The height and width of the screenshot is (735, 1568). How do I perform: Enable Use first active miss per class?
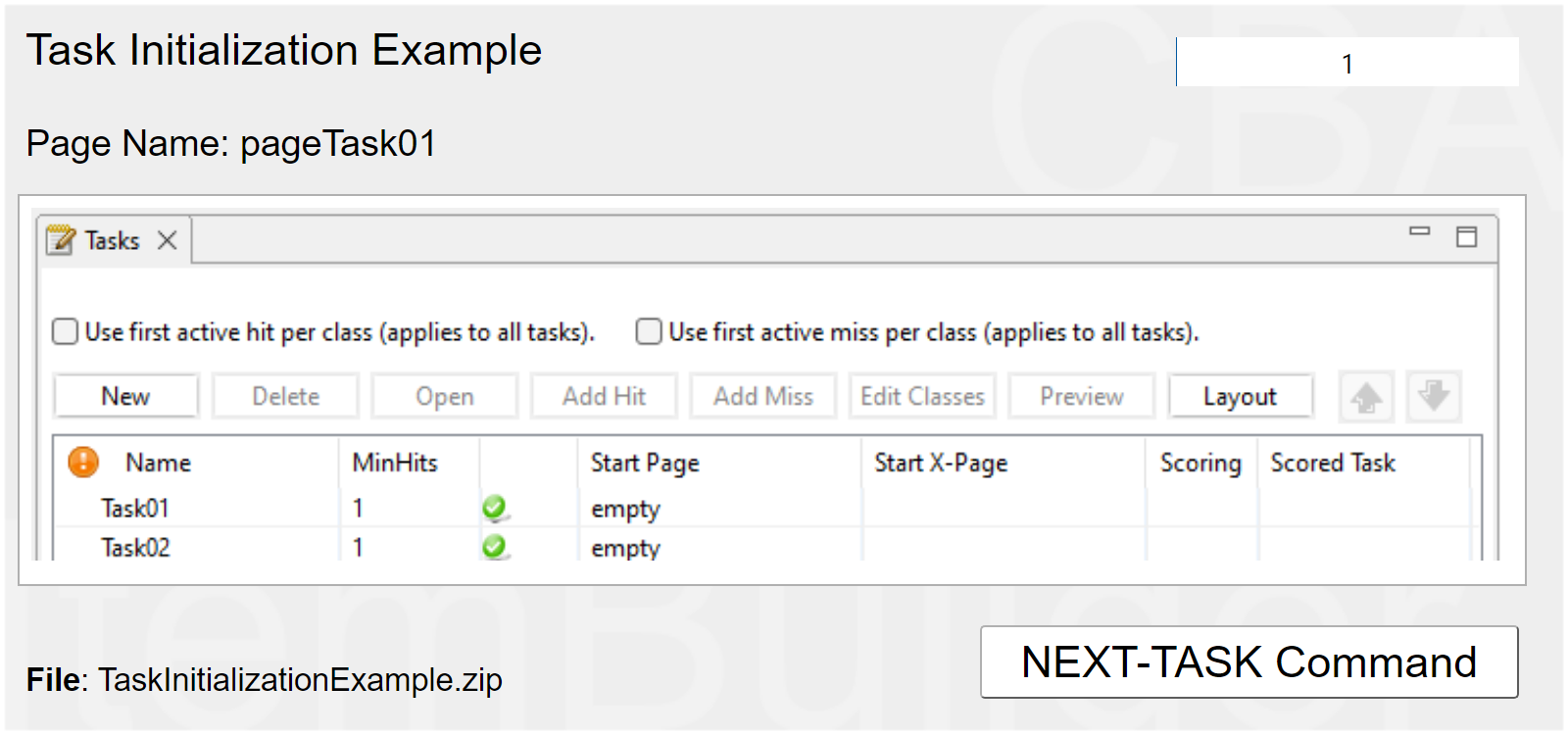(649, 332)
